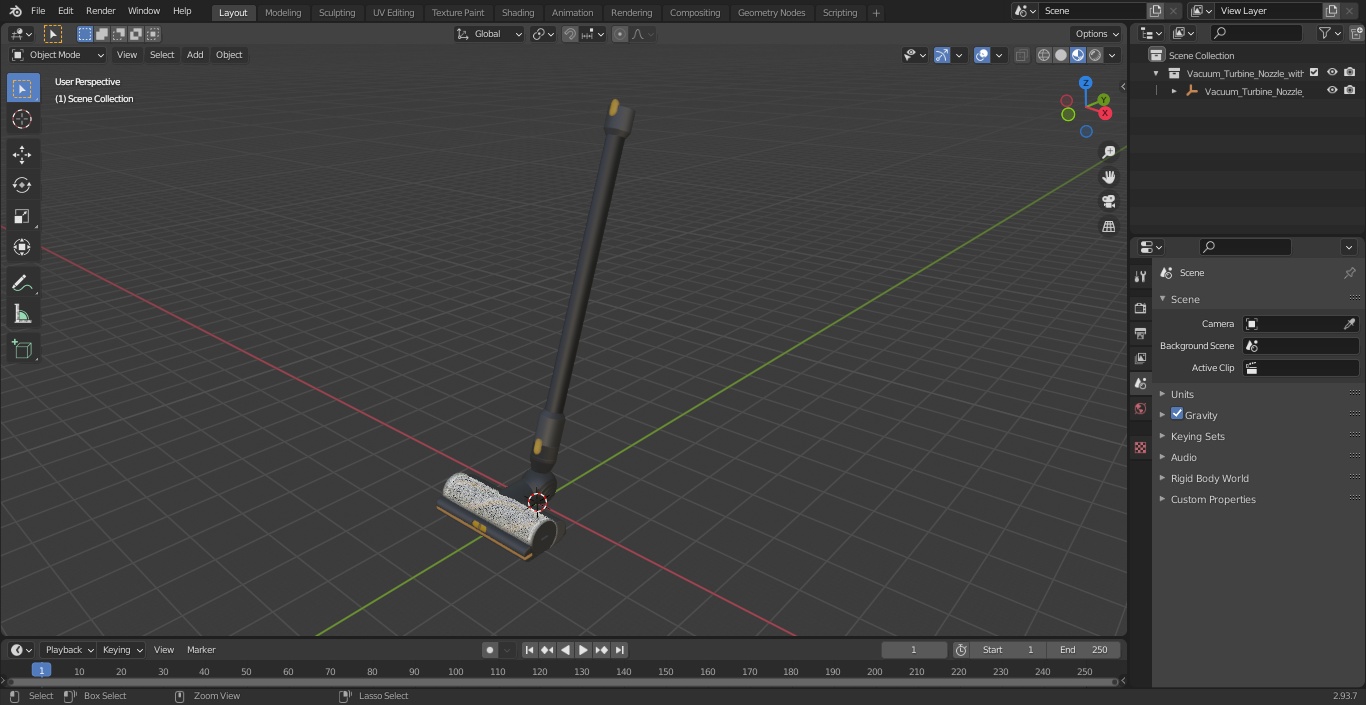Open the Keying dropdown in timeline
1366x705 pixels.
(122, 650)
